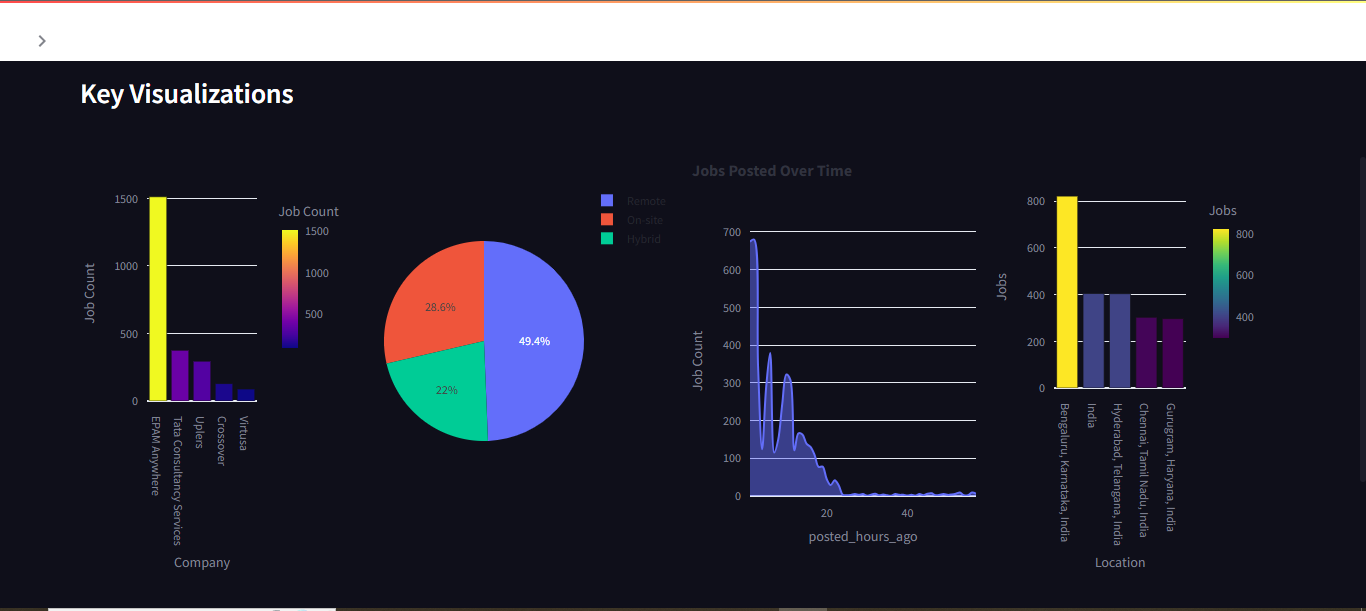Toggle the Hybrid legend entry
The width and height of the screenshot is (1366, 611).
point(643,239)
